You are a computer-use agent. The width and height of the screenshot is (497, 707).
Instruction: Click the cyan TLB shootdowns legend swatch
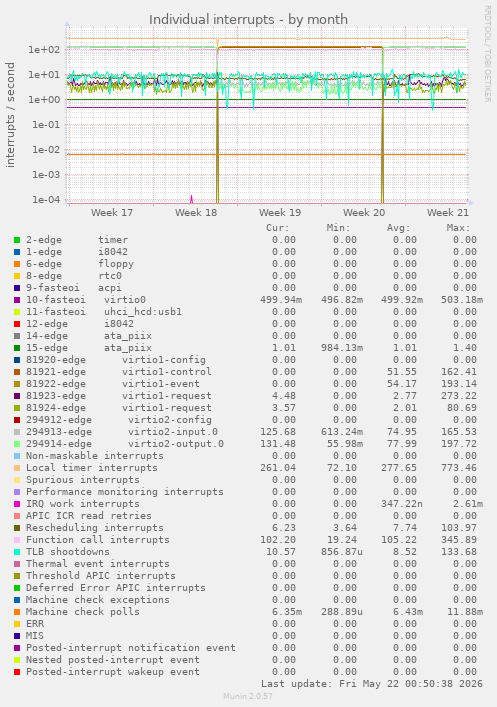coord(17,552)
